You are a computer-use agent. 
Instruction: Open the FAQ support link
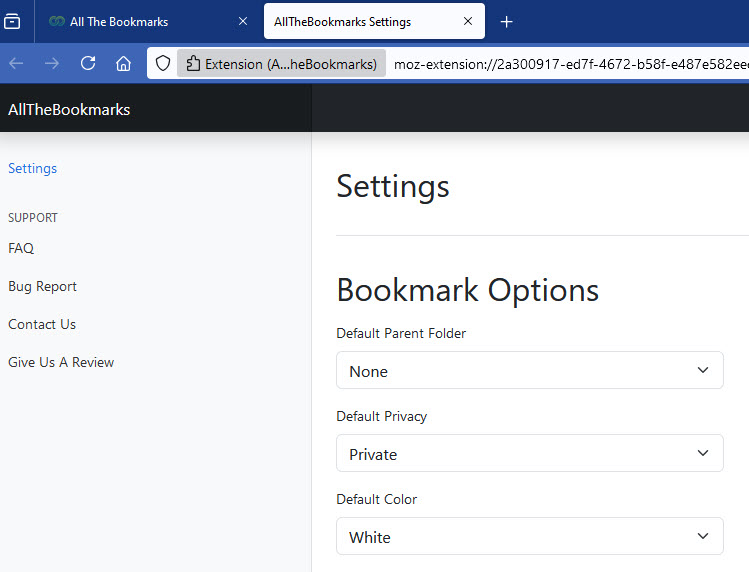pyautogui.click(x=21, y=248)
